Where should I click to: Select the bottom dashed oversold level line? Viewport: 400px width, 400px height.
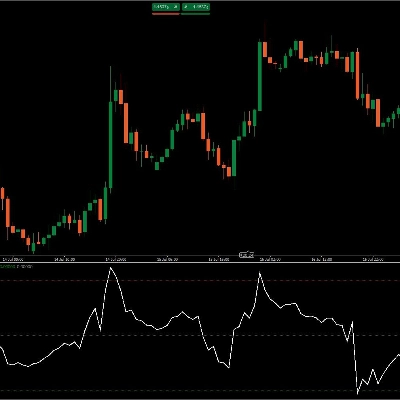[200, 390]
